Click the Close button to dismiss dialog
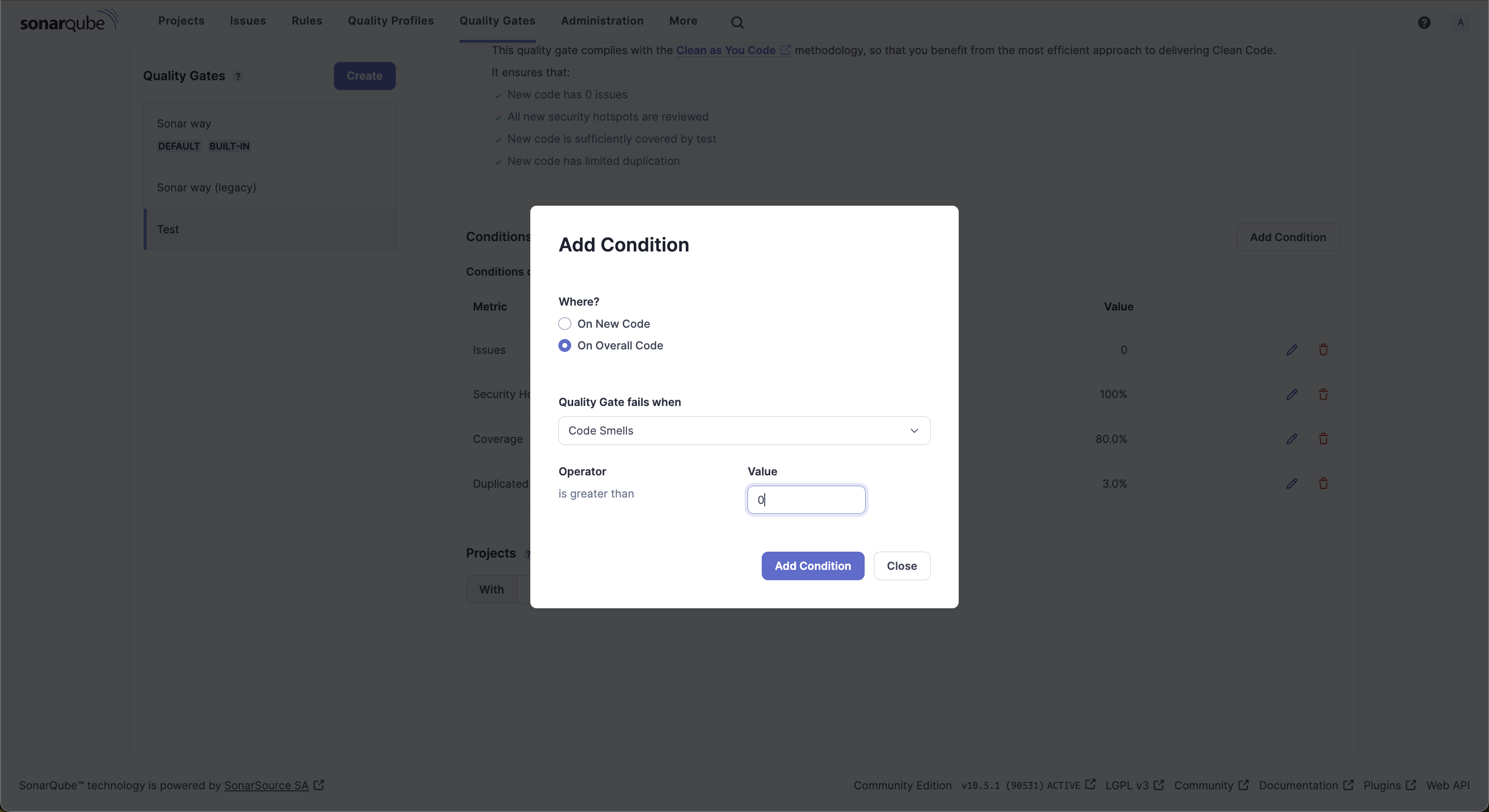This screenshot has width=1489, height=812. [x=901, y=565]
